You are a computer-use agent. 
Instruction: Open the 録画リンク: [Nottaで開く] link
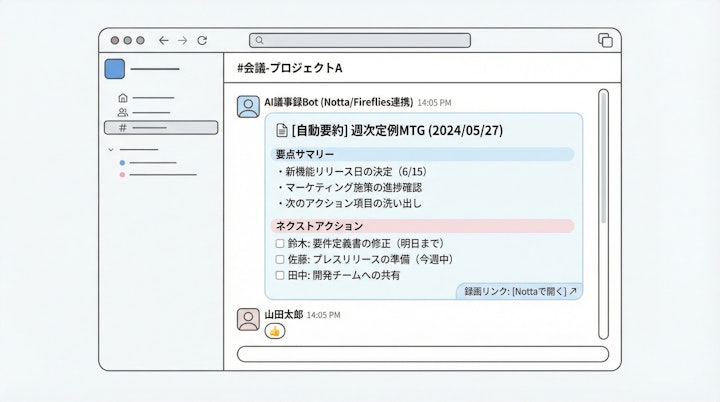coord(520,291)
